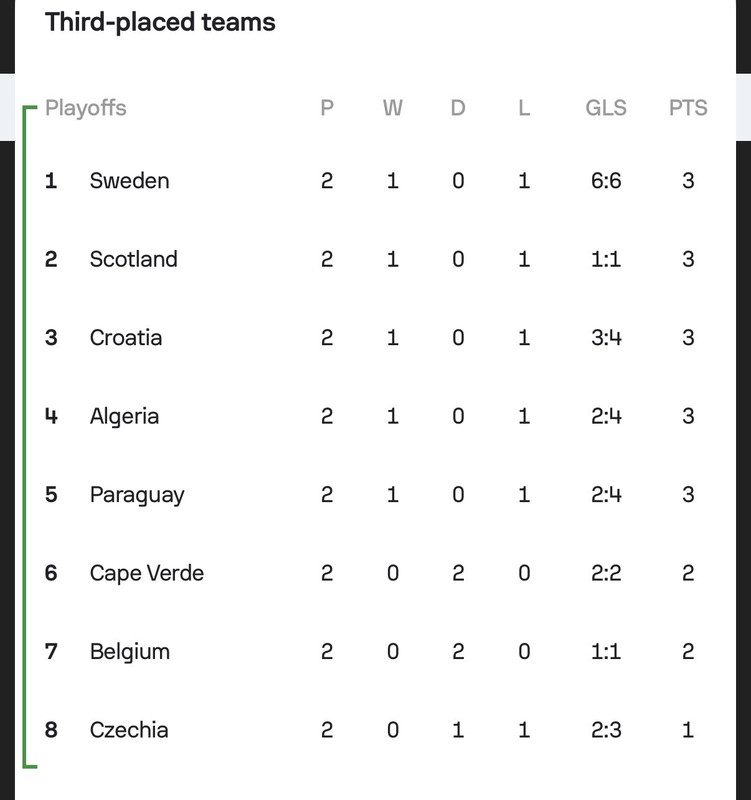
Task: Click the W column header
Action: 393,108
